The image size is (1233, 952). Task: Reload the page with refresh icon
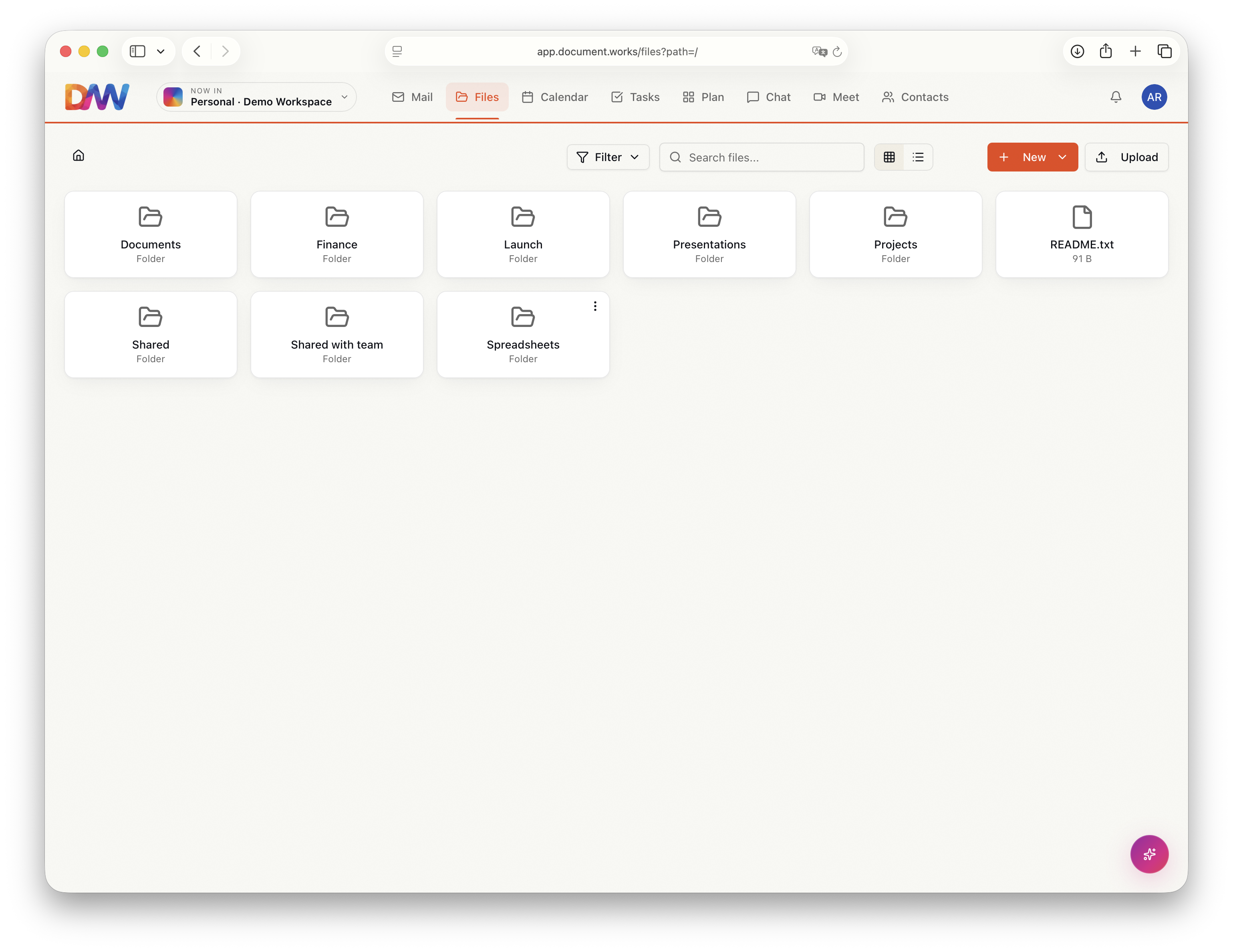(837, 51)
